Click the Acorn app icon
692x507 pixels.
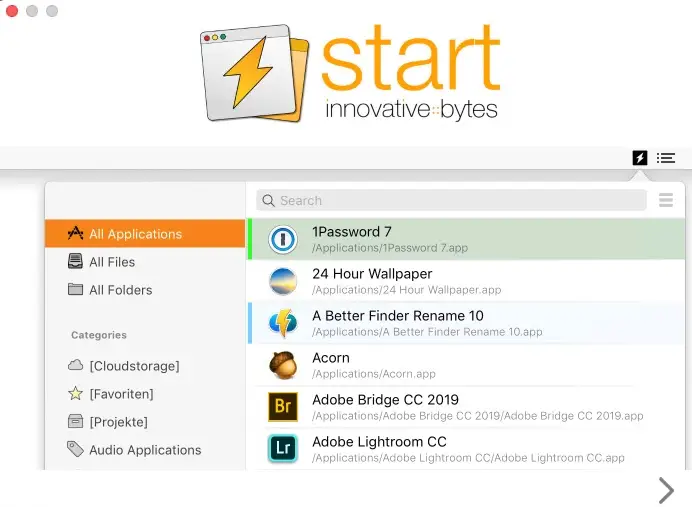(x=283, y=365)
